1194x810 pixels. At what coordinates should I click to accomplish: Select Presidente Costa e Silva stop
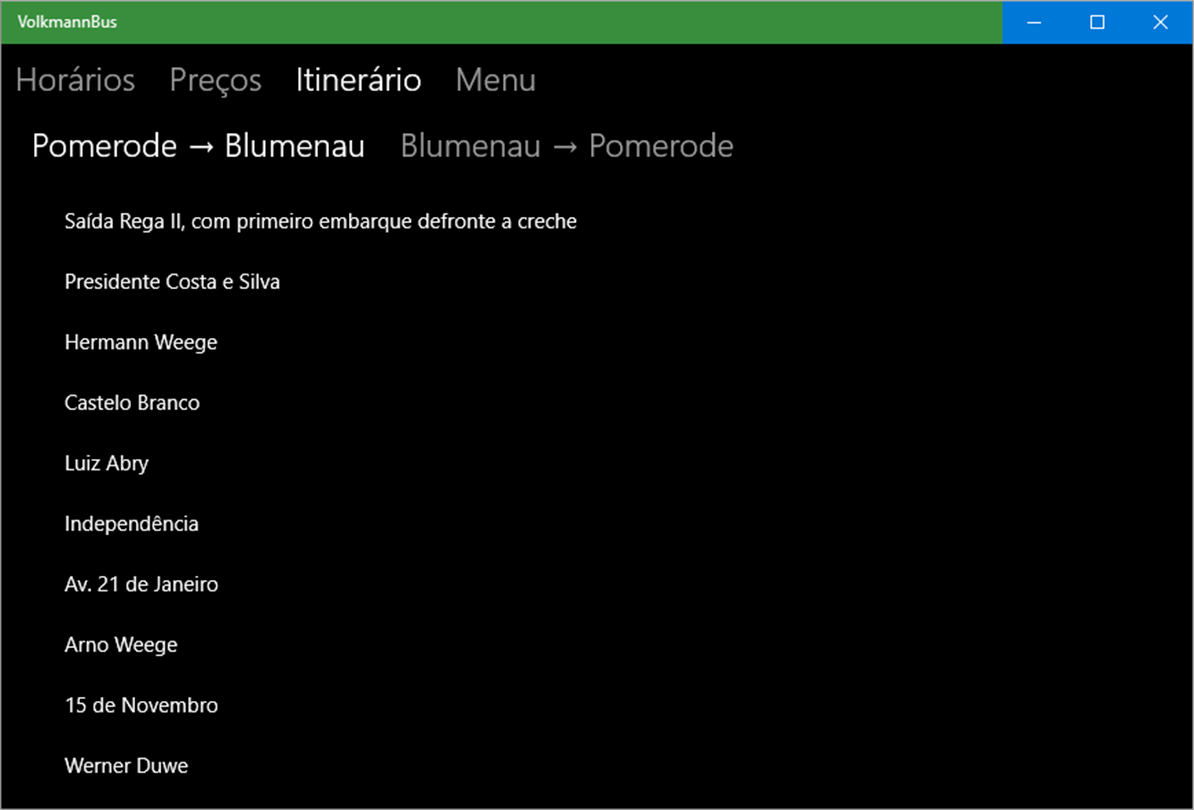(172, 282)
